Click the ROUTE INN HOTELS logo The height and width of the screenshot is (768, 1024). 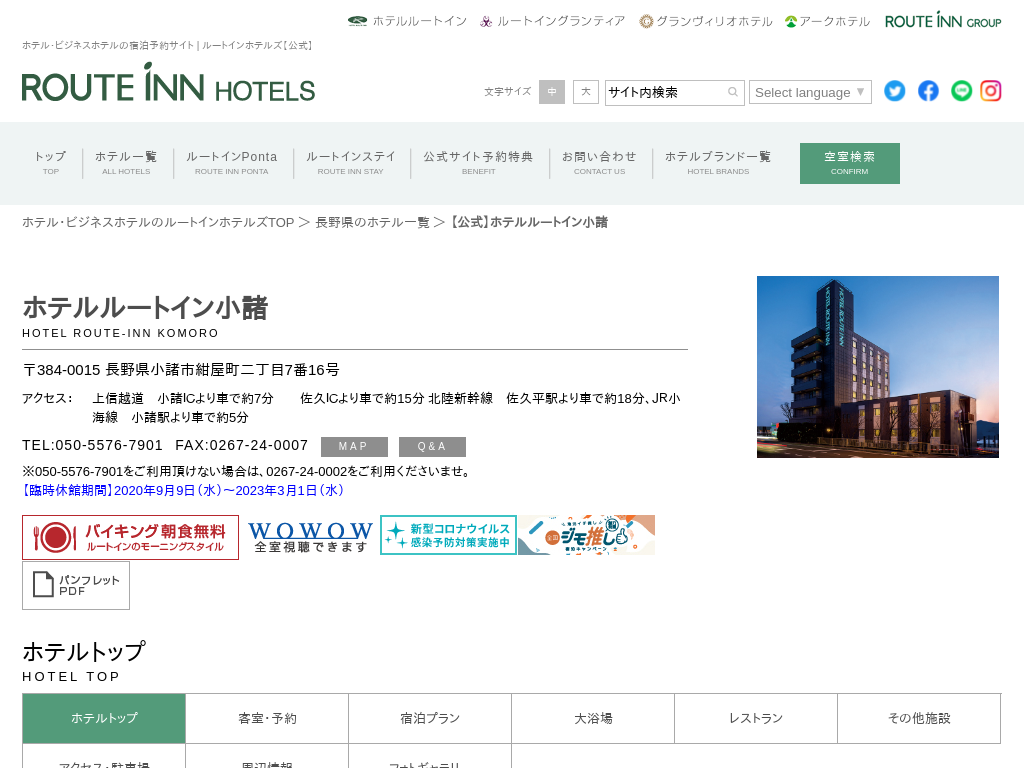pos(168,83)
